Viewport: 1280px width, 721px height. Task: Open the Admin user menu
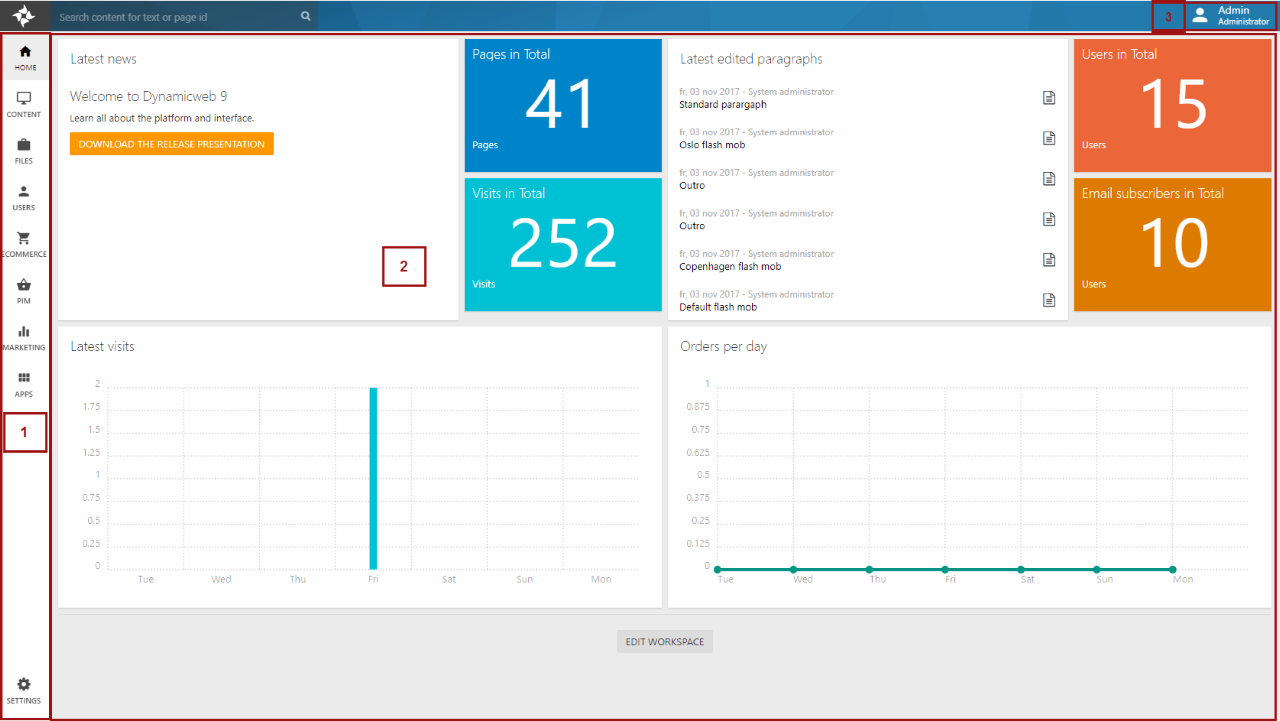click(x=1231, y=16)
